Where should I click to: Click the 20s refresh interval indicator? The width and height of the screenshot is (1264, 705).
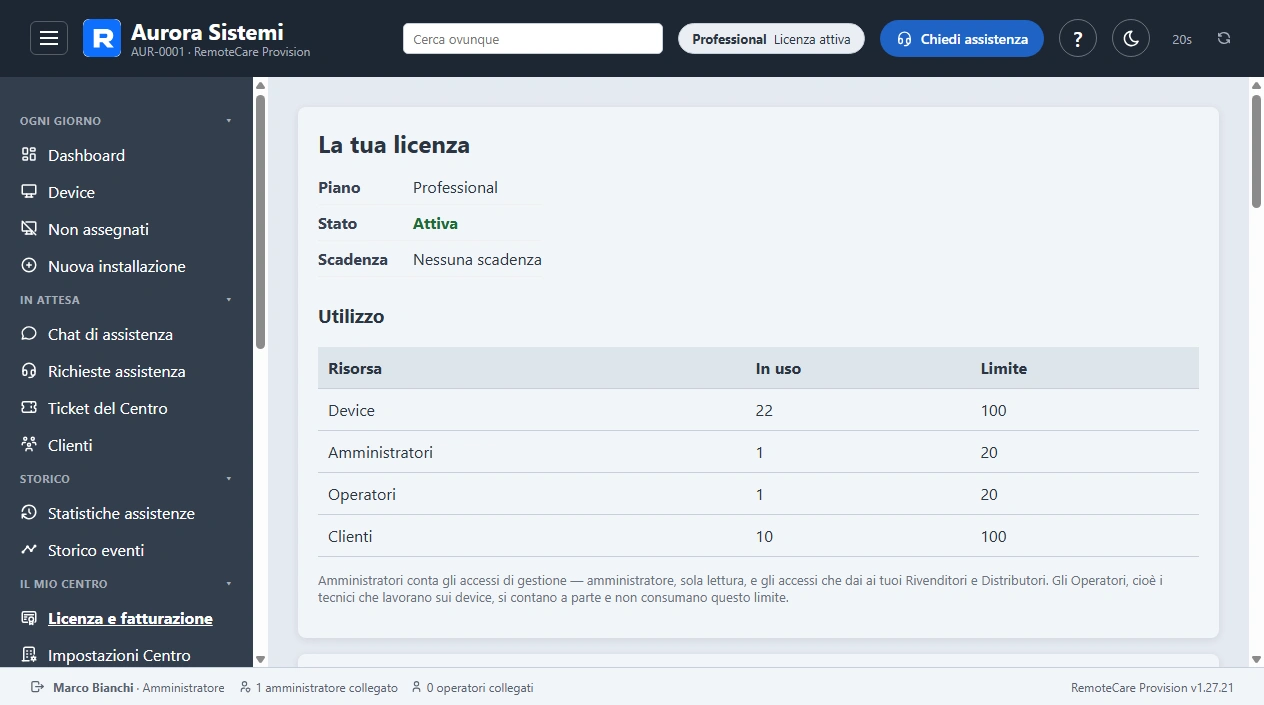pos(1182,39)
